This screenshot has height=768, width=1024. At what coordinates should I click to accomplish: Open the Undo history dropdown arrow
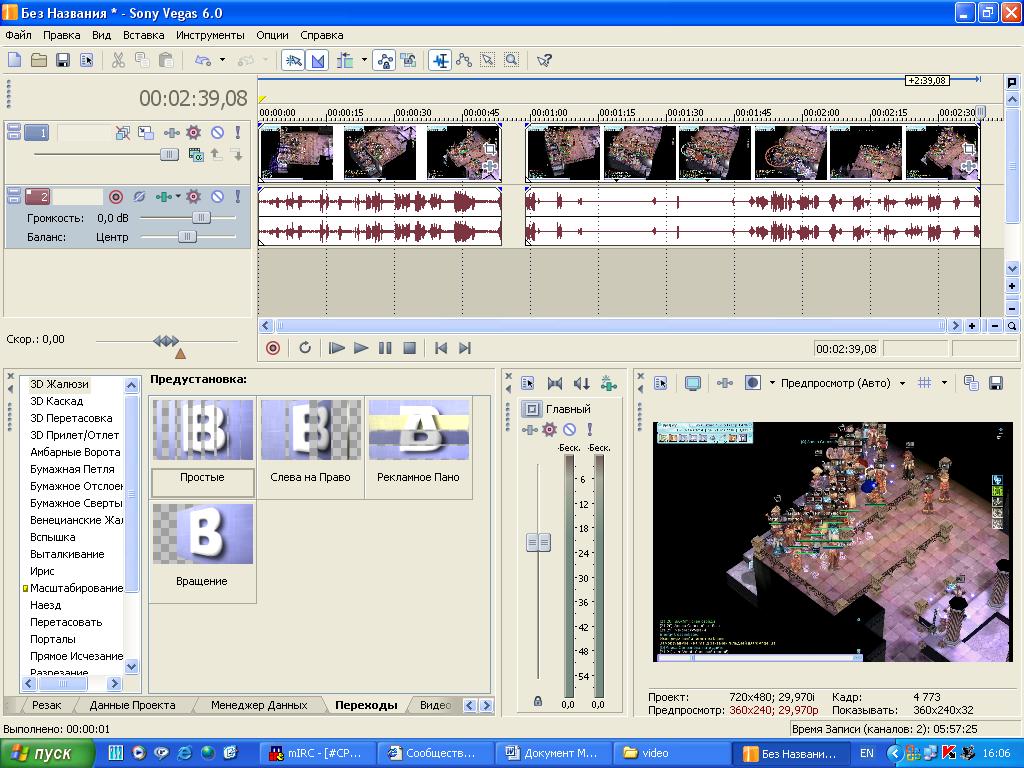(x=222, y=61)
